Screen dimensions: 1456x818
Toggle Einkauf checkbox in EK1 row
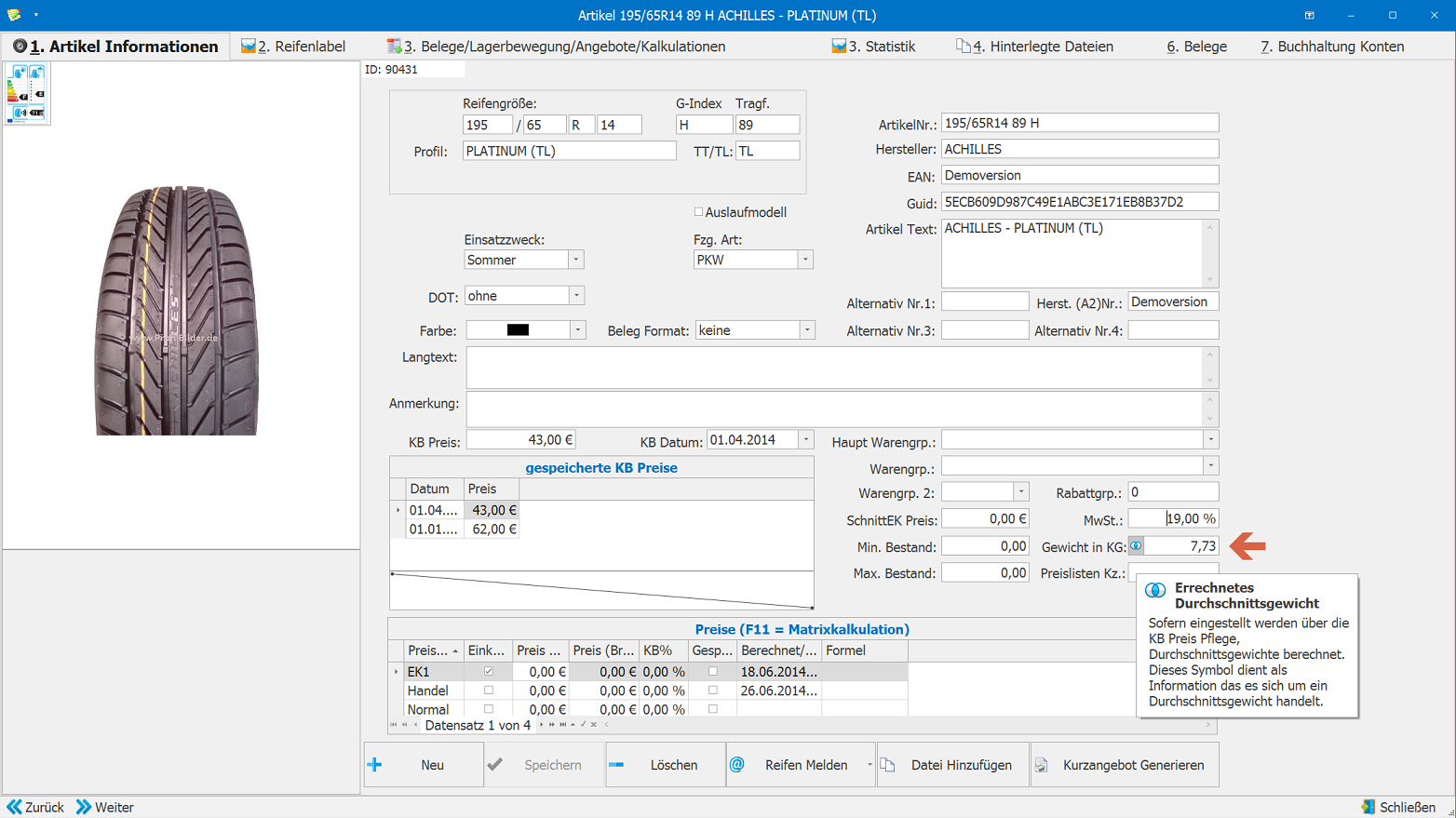488,671
